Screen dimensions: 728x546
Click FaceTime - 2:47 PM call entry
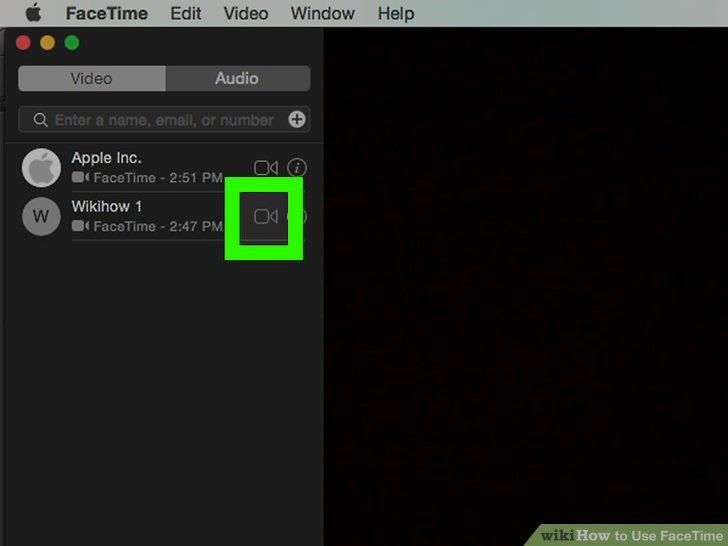148,227
